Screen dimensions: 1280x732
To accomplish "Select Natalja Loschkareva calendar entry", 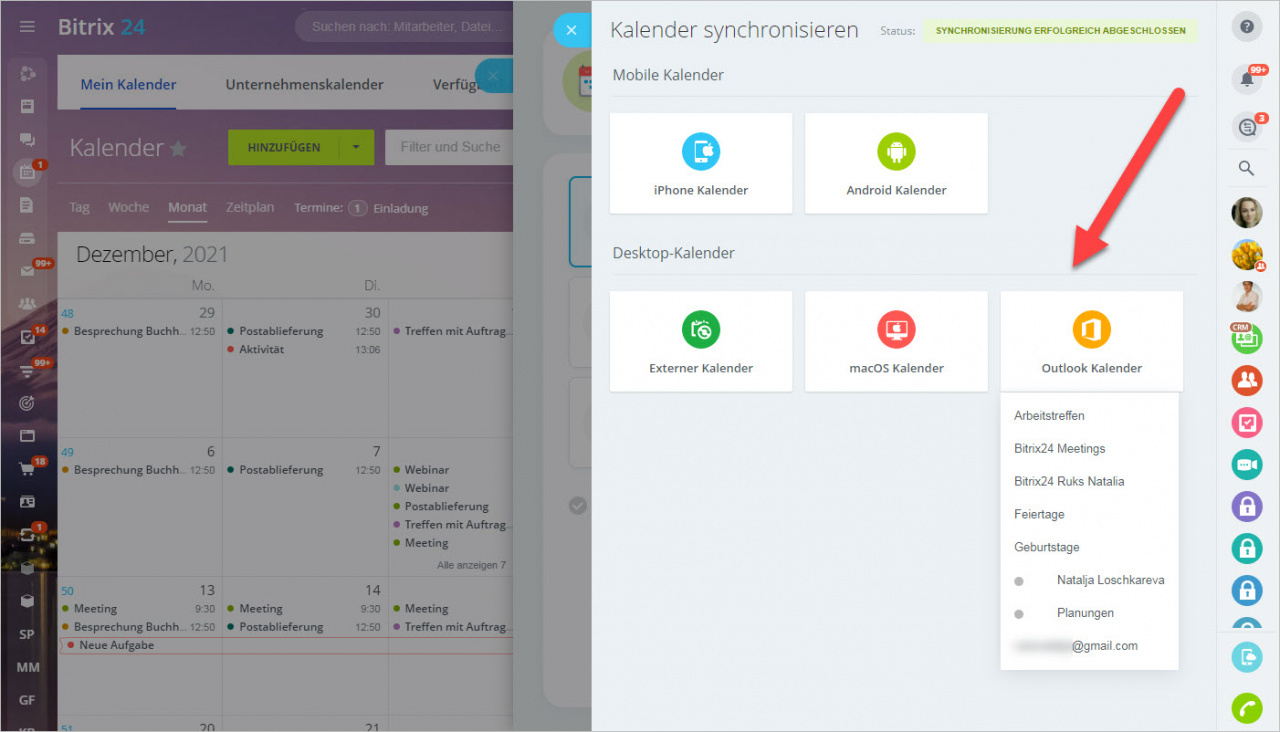I will coord(1089,580).
